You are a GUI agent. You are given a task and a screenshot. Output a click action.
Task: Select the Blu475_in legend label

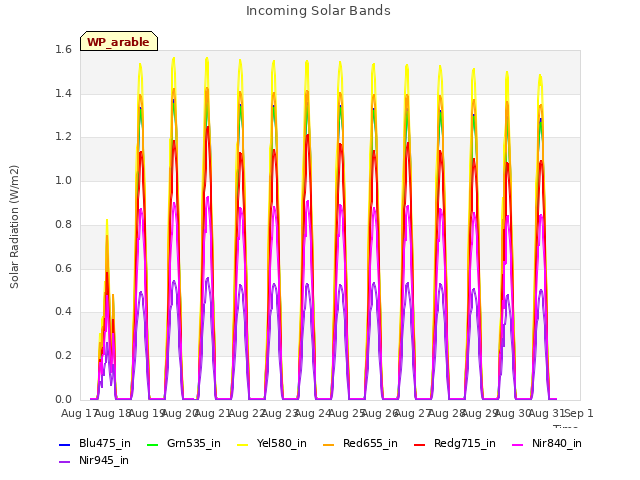(x=105, y=444)
